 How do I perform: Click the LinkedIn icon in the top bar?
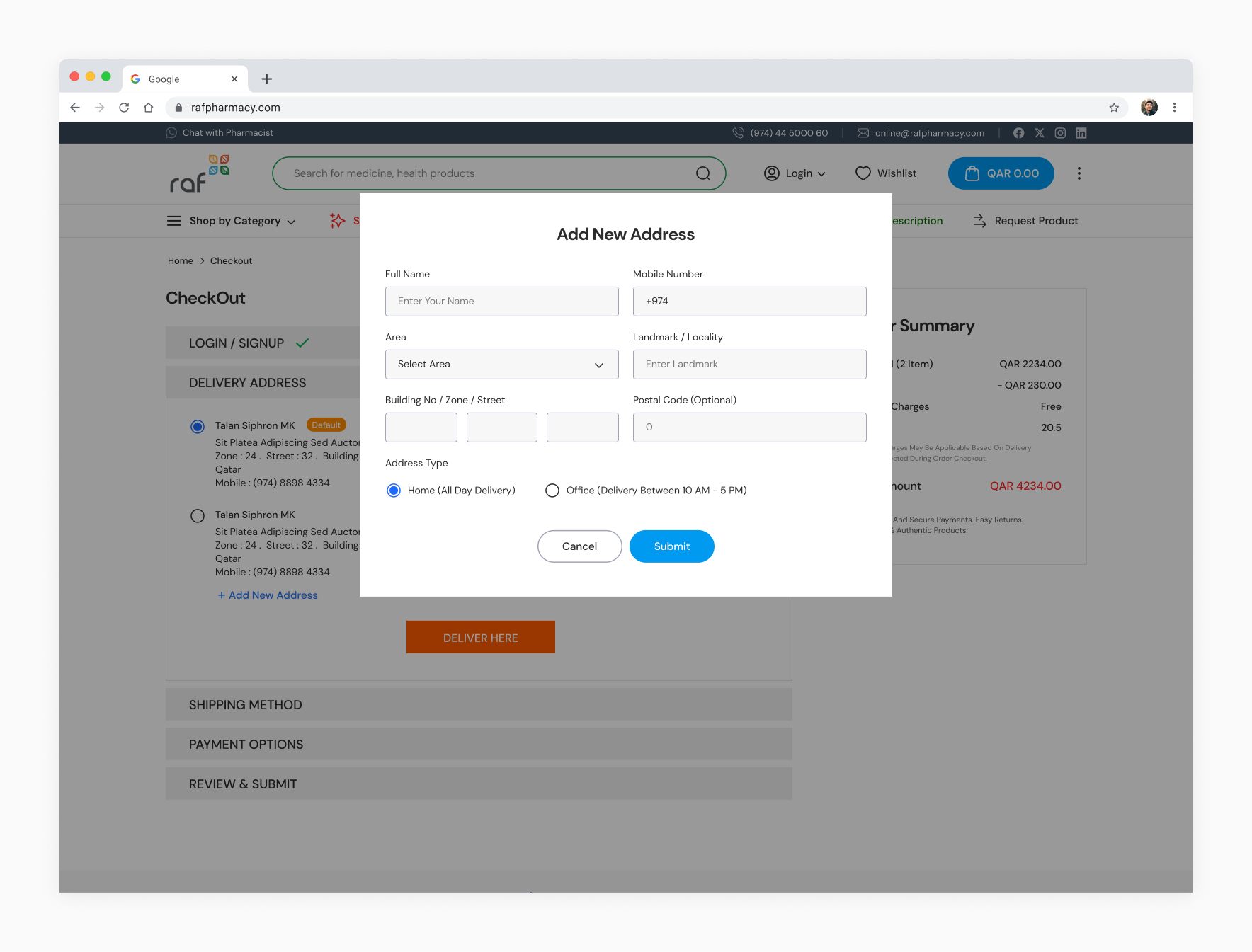(x=1081, y=132)
